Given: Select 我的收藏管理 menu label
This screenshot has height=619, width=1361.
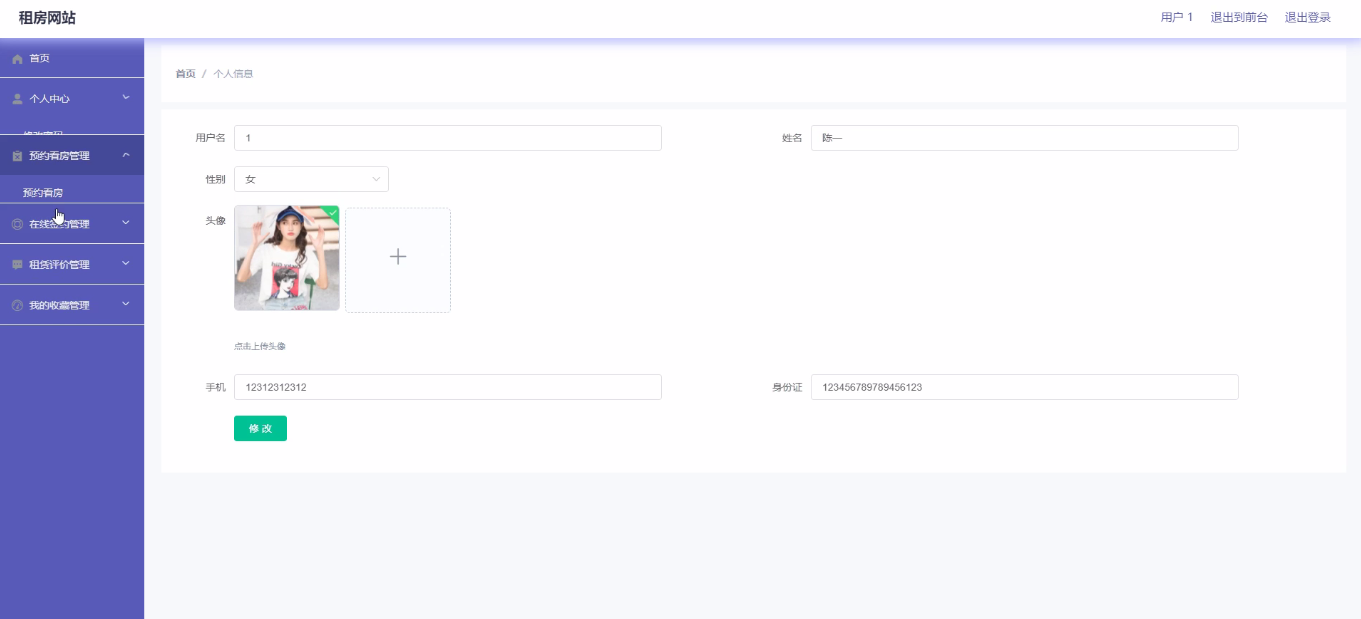Looking at the screenshot, I should [x=59, y=306].
